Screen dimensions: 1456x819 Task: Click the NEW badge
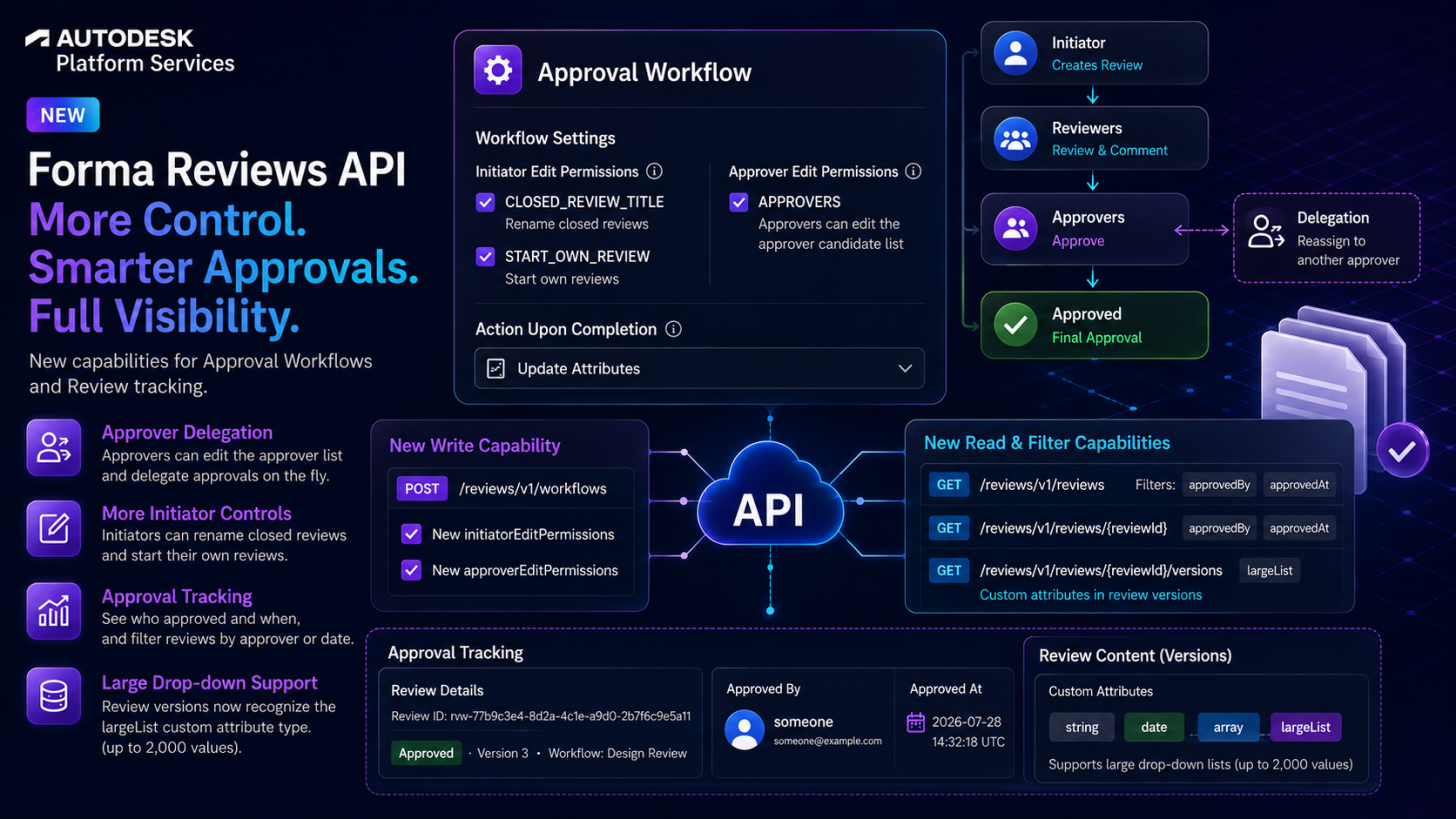click(63, 115)
